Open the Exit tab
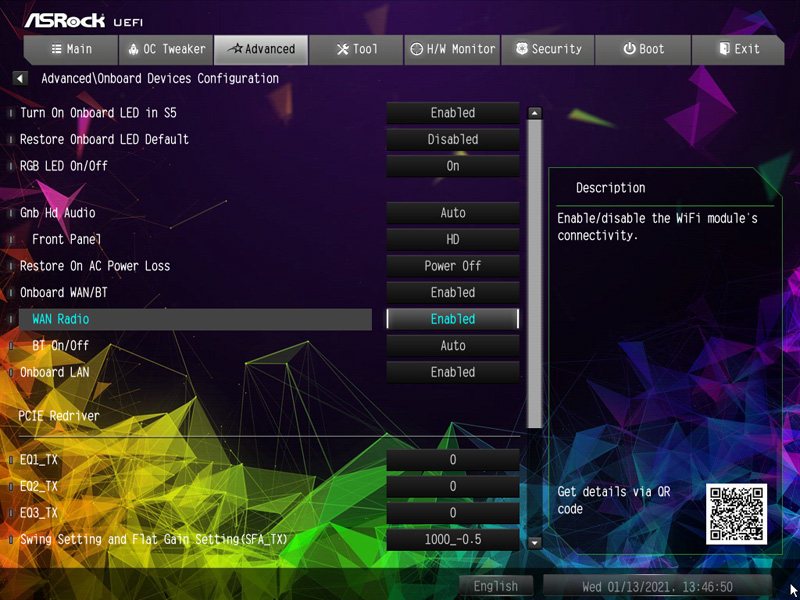Image resolution: width=800 pixels, height=600 pixels. pyautogui.click(x=738, y=49)
